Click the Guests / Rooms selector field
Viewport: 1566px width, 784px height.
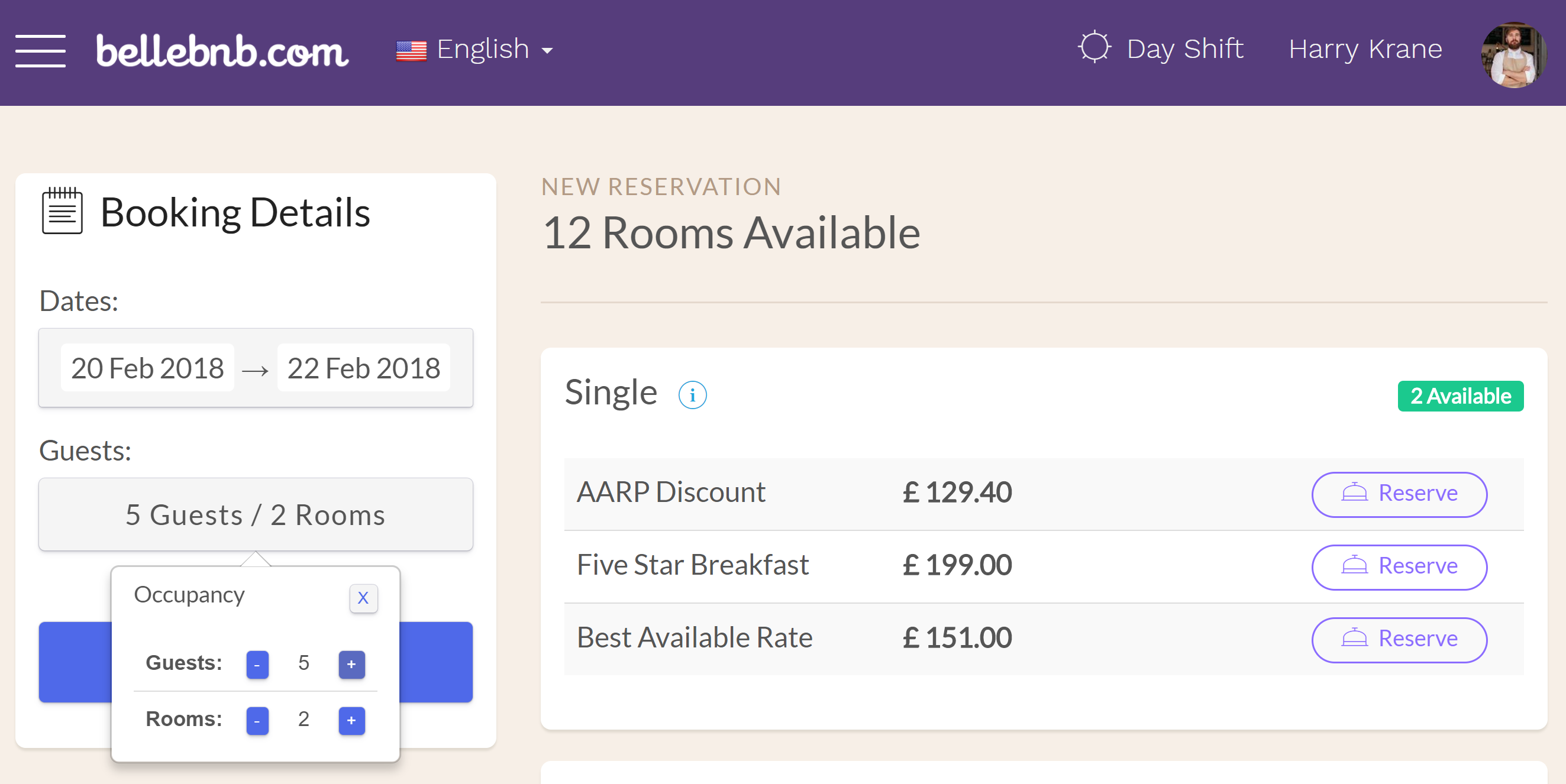click(255, 515)
